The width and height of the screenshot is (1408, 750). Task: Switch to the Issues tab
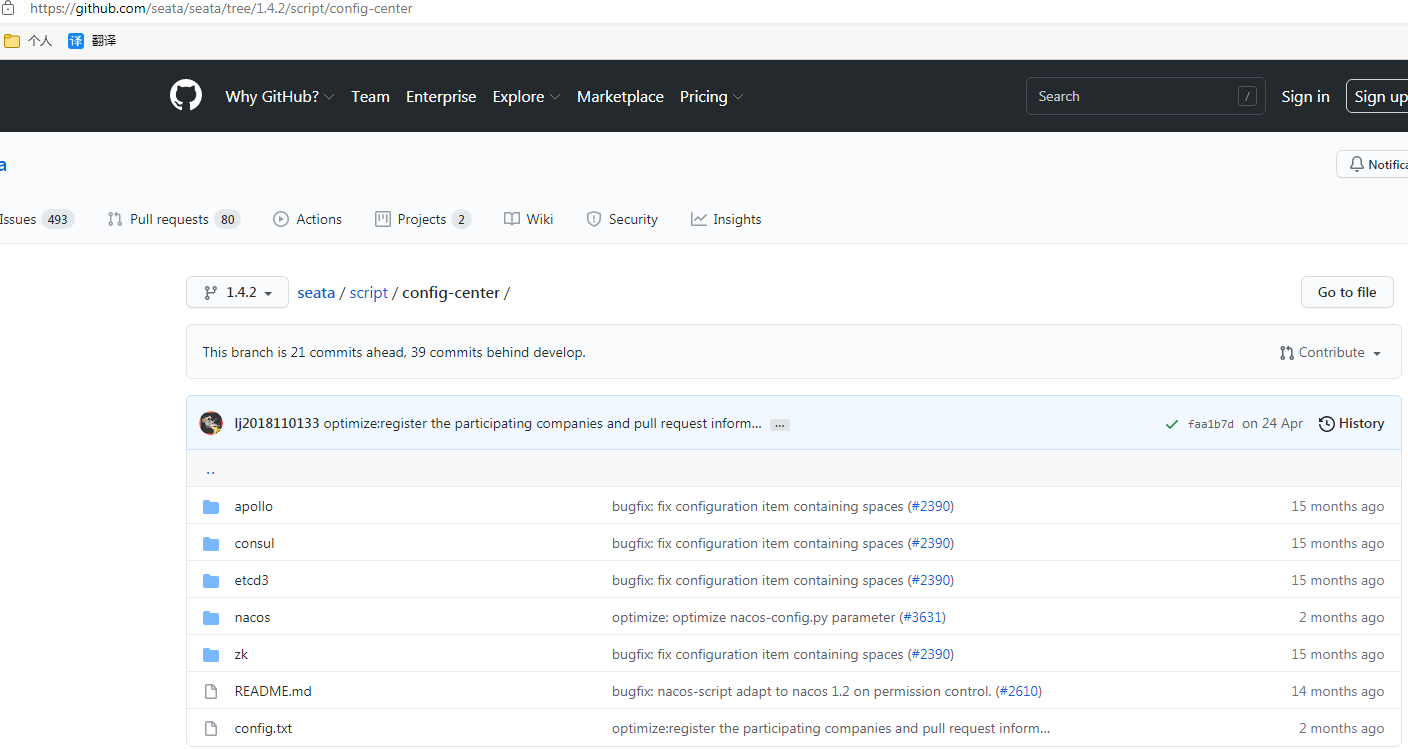pos(36,219)
